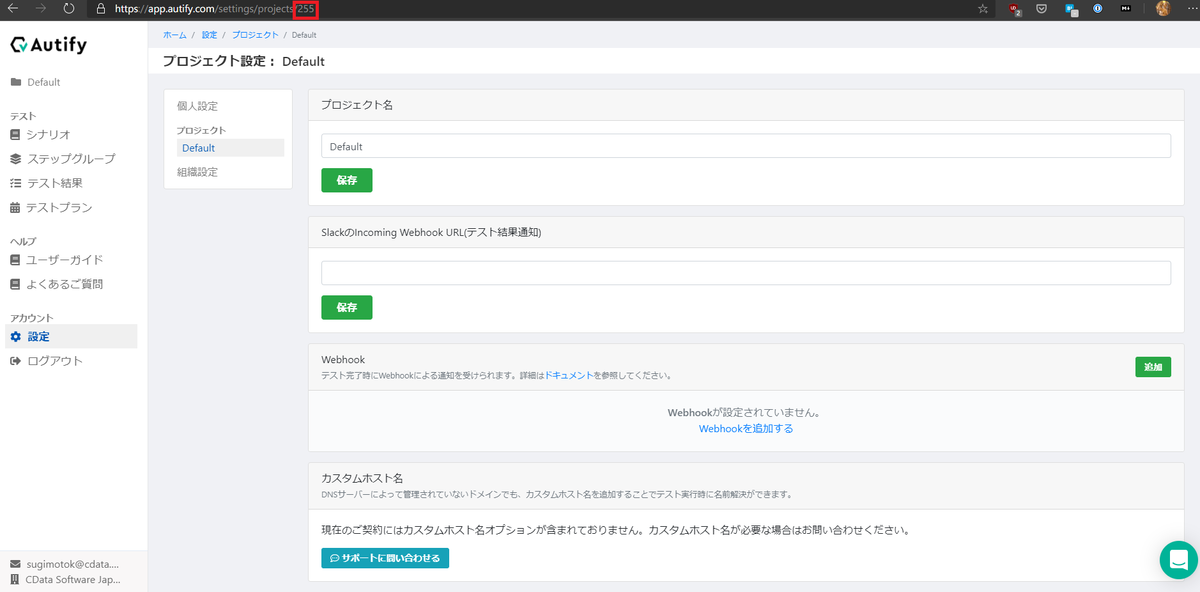Save the project name with 保存
Viewport: 1200px width, 592px height.
[x=346, y=180]
